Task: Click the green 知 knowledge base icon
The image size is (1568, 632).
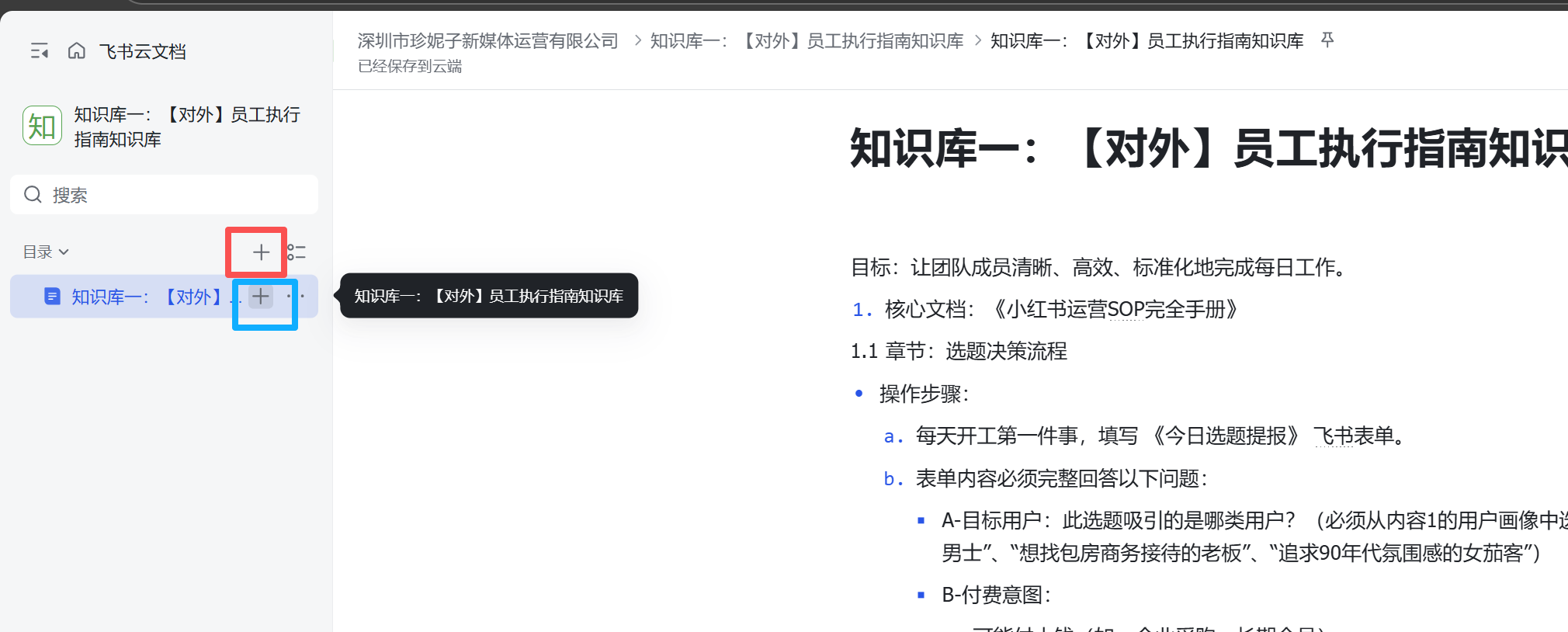Action: 42,127
